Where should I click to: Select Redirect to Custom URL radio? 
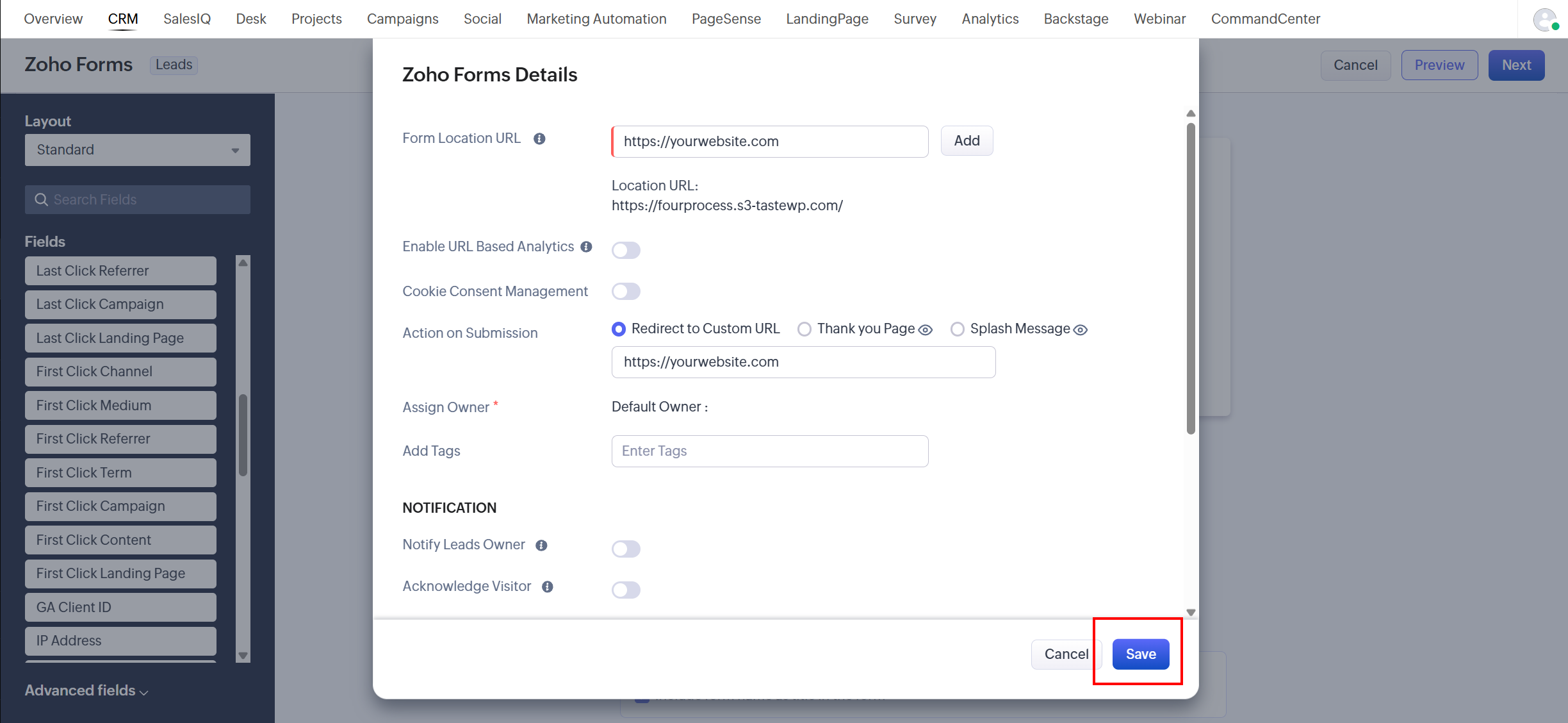(619, 329)
